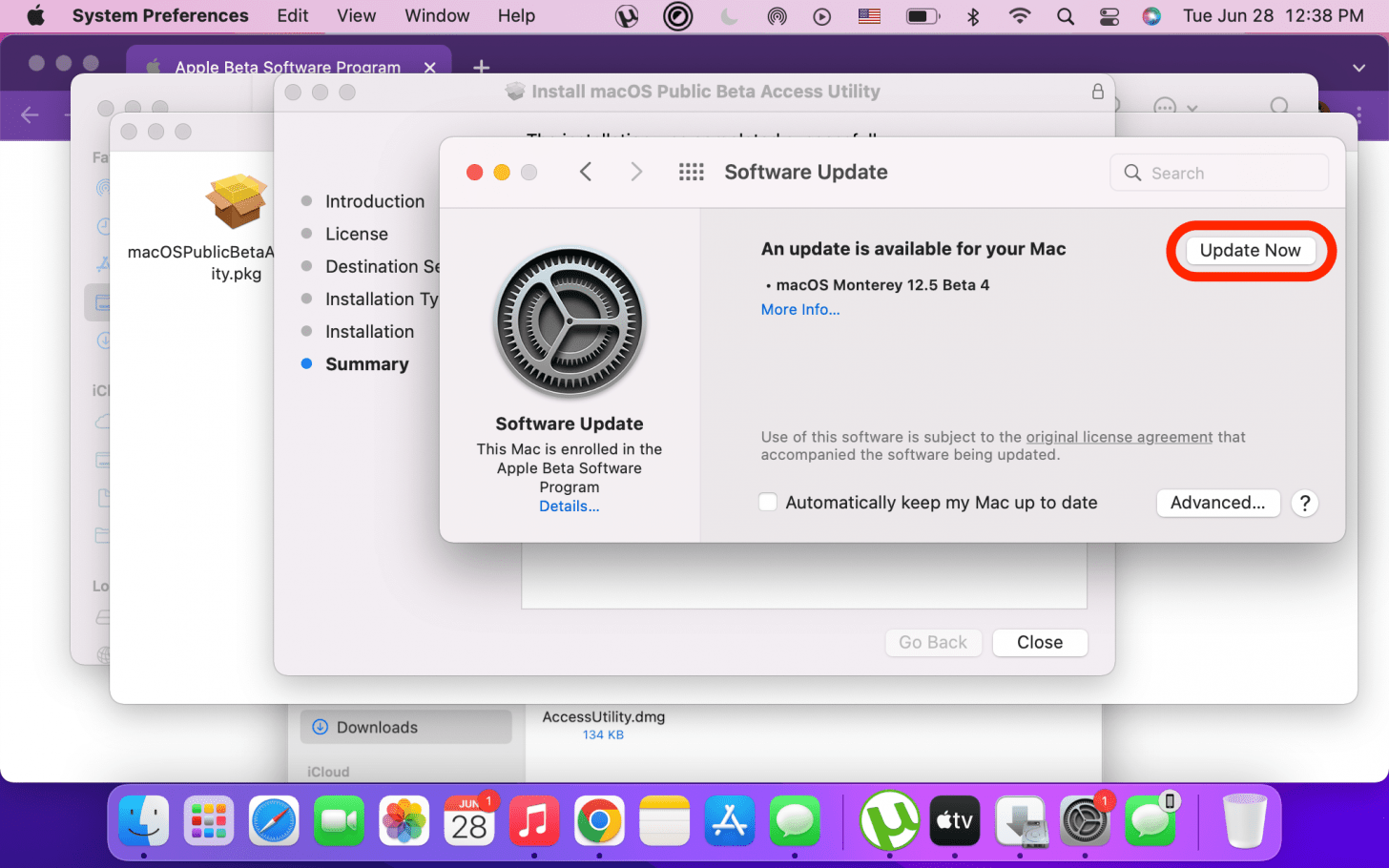Close the installer with the Close button
Screen dimensions: 1389x868
[1039, 643]
